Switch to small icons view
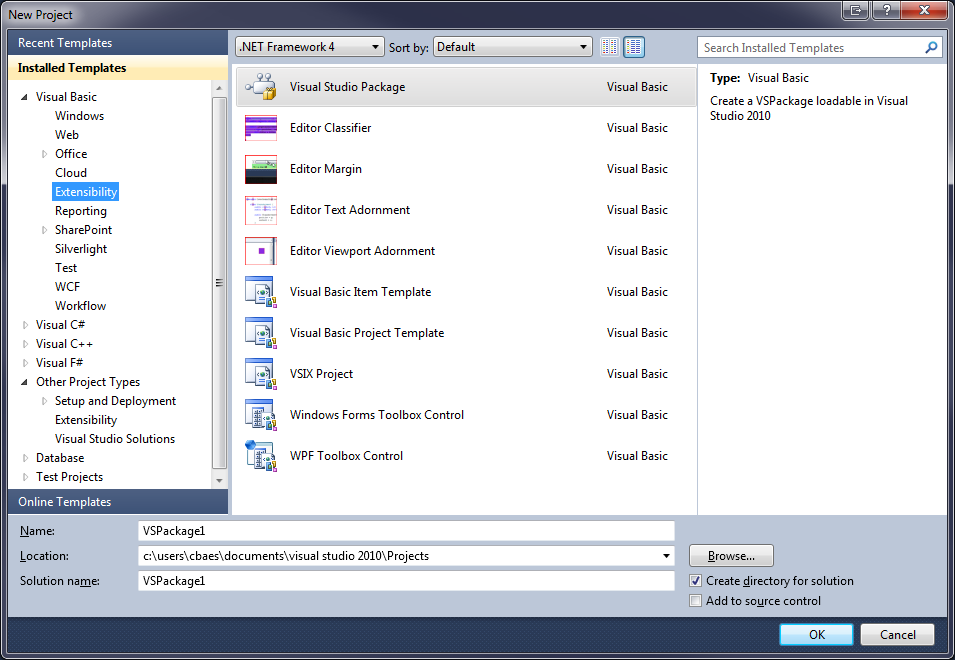The image size is (955, 660). [x=610, y=47]
